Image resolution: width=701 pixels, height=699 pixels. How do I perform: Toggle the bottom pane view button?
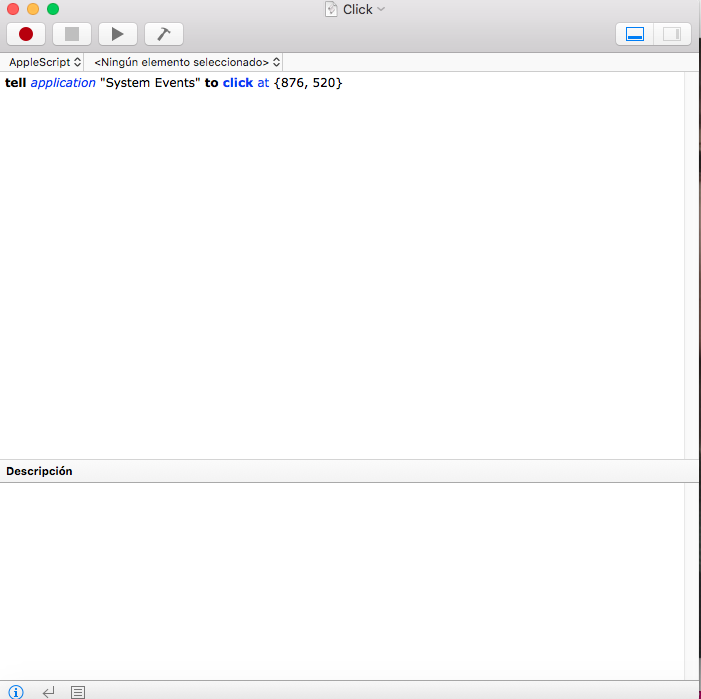click(x=634, y=34)
